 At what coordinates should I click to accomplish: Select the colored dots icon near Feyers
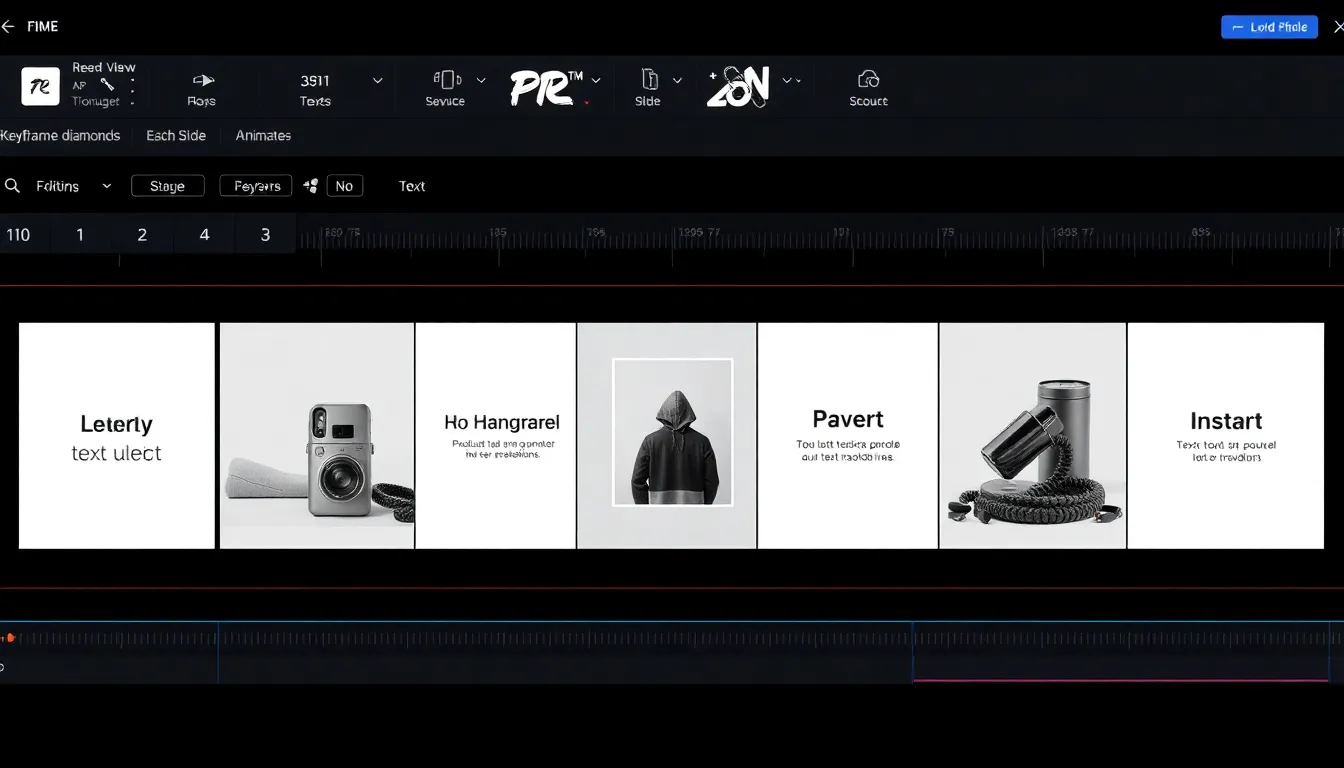[309, 185]
